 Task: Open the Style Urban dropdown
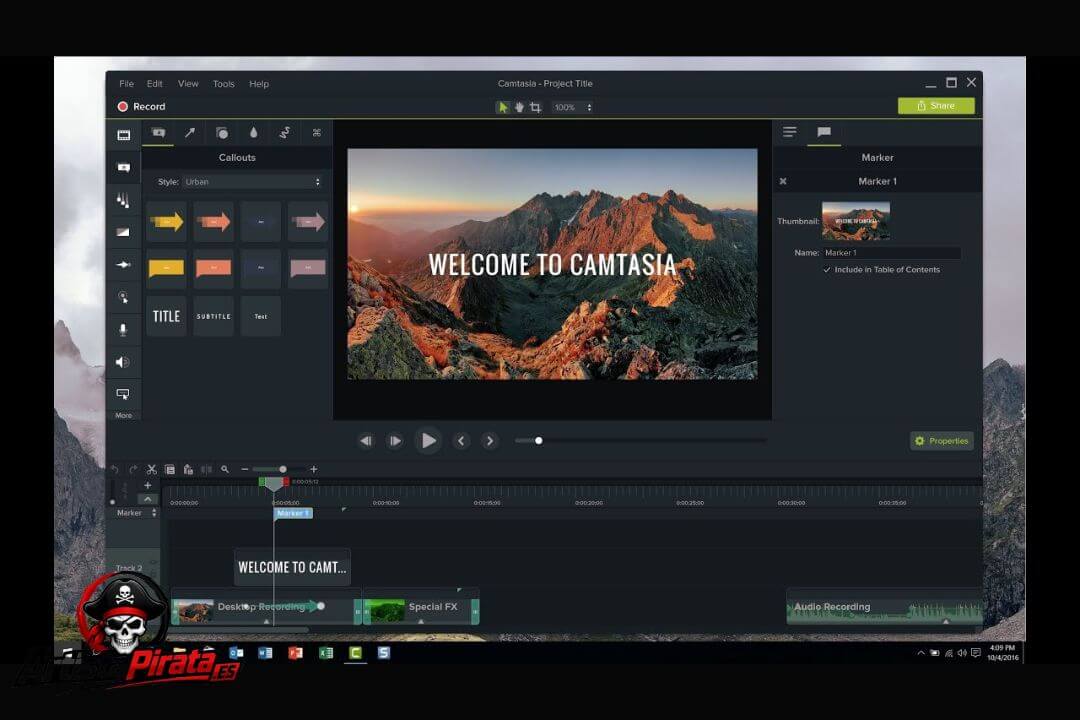point(252,182)
